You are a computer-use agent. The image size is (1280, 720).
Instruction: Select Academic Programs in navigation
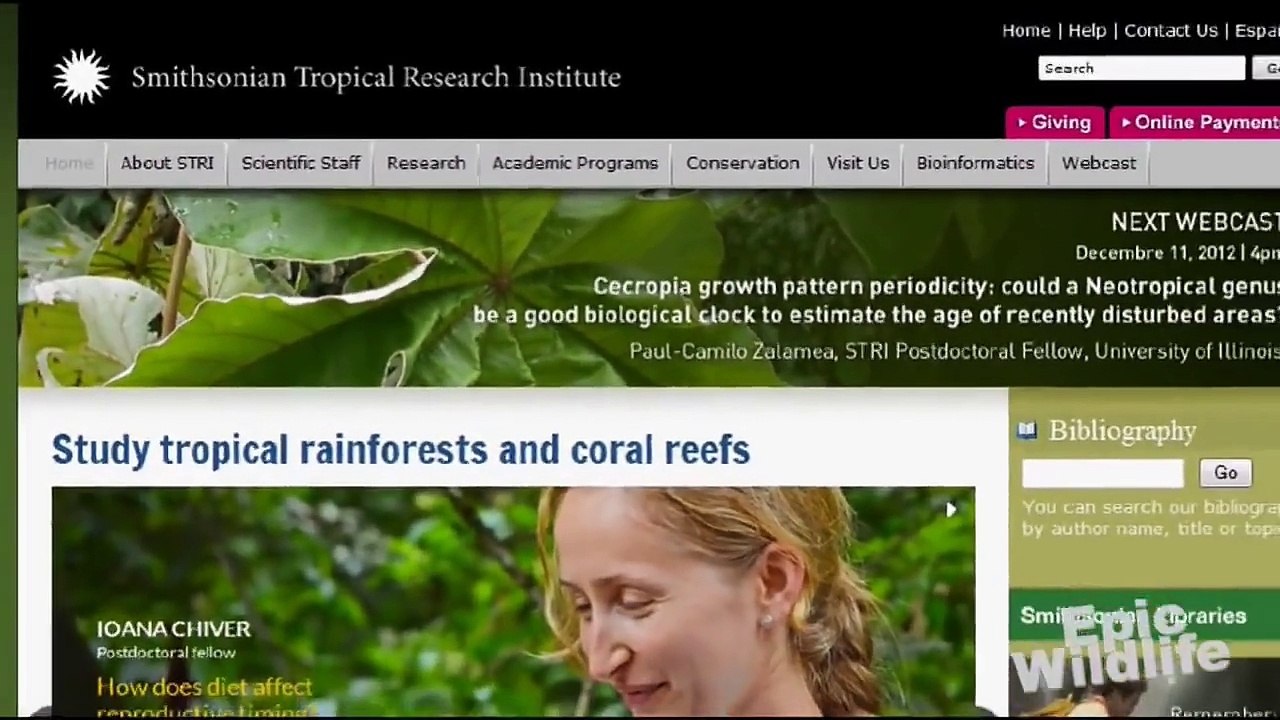coord(575,163)
